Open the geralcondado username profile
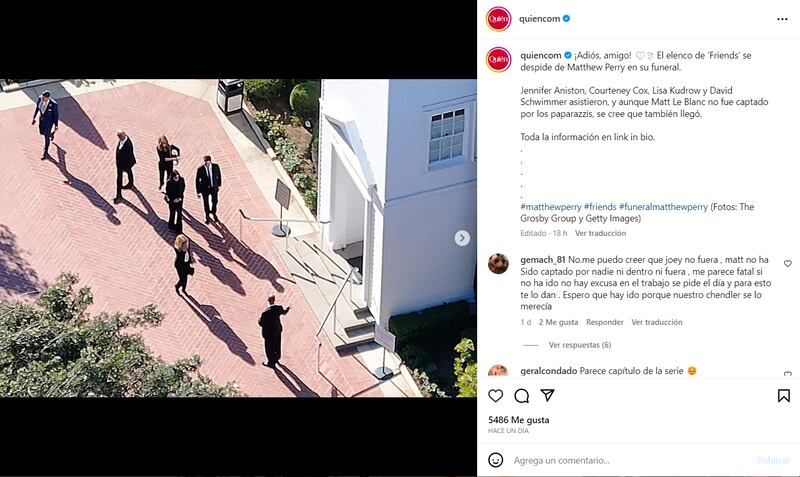 [x=548, y=371]
